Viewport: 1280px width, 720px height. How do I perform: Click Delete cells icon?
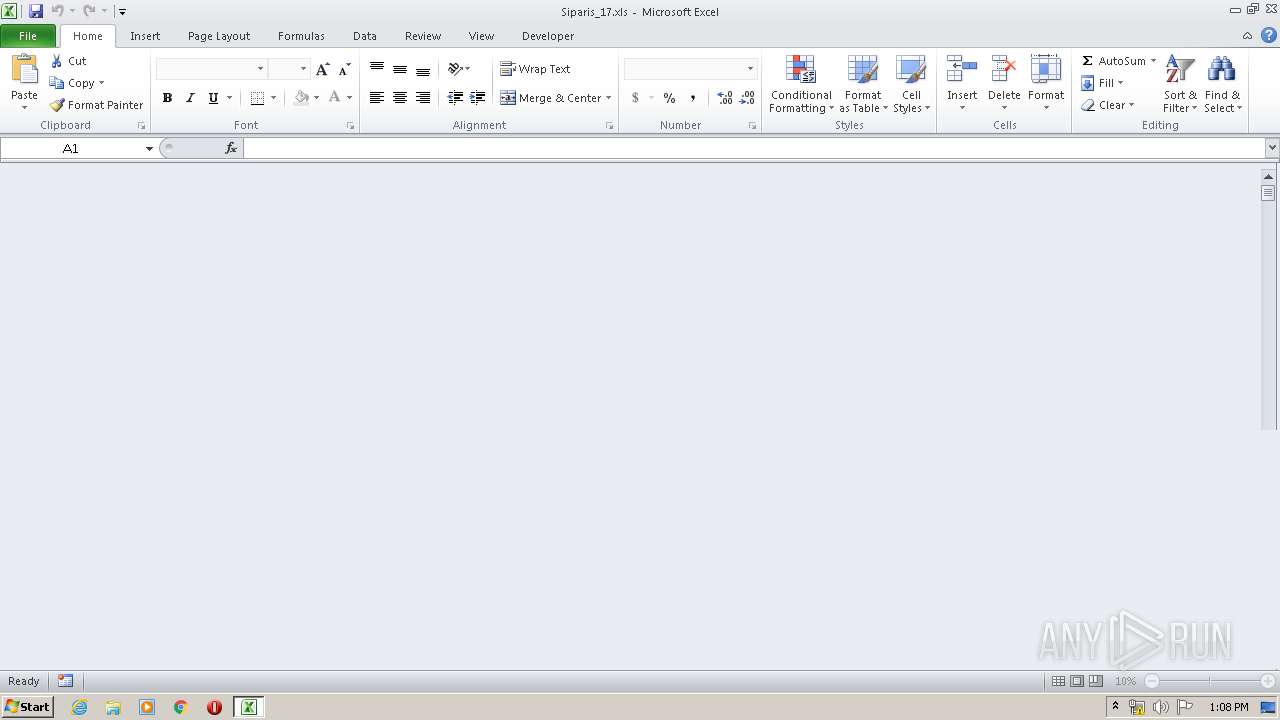1004,70
